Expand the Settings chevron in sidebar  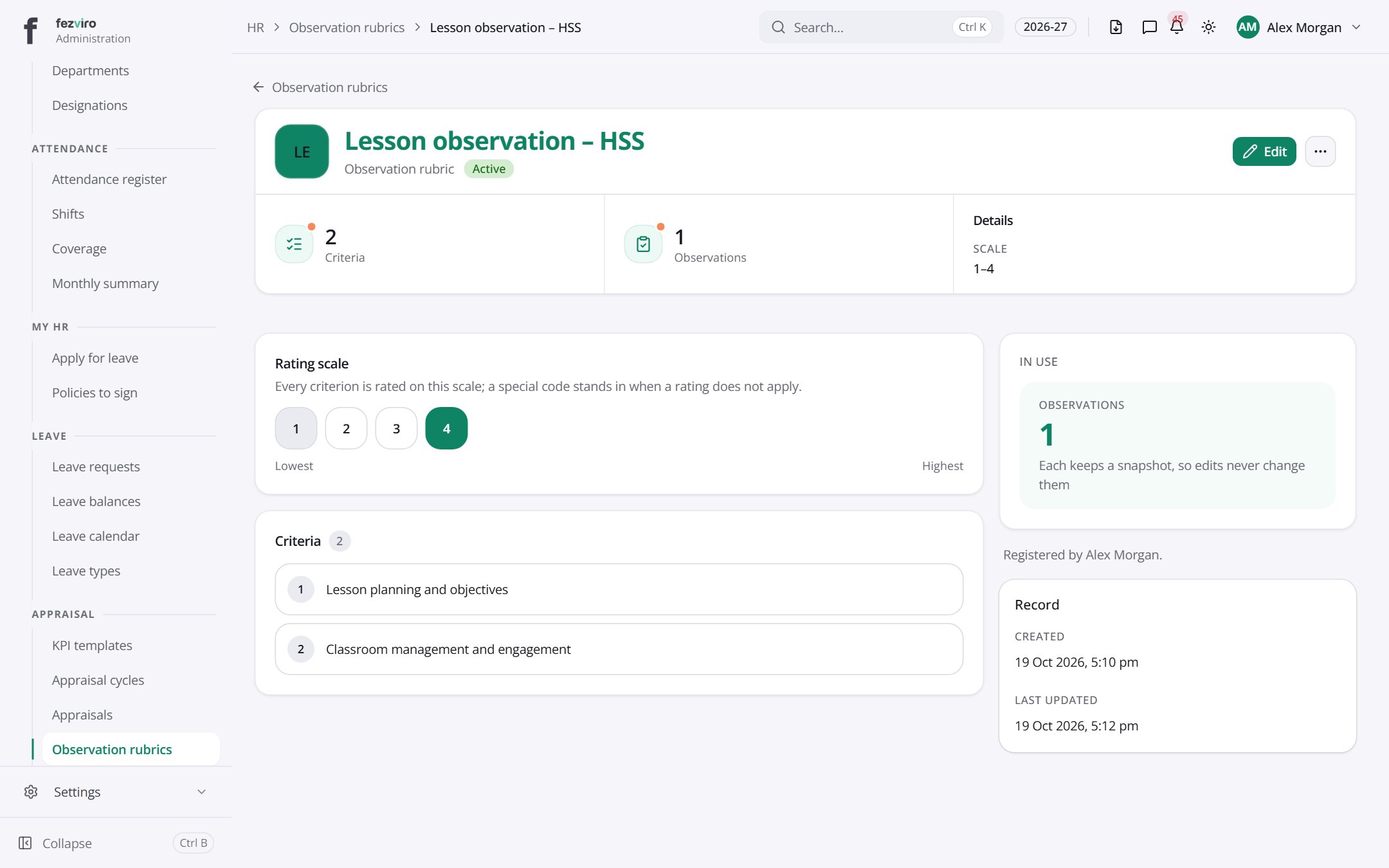pos(201,791)
